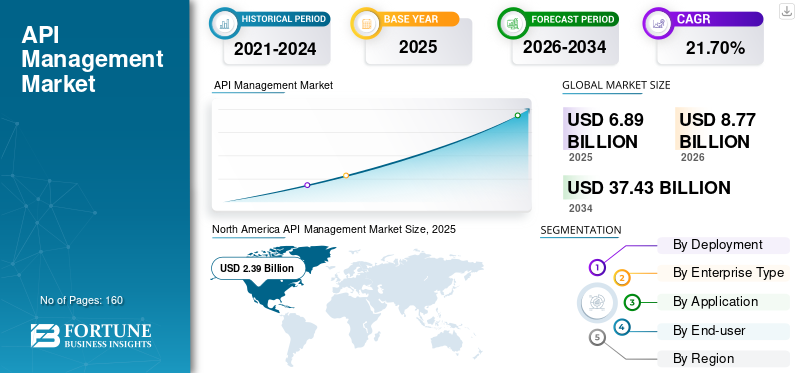Click the blue numbered circle 4
Image resolution: width=800 pixels, height=373 pixels.
621,327
